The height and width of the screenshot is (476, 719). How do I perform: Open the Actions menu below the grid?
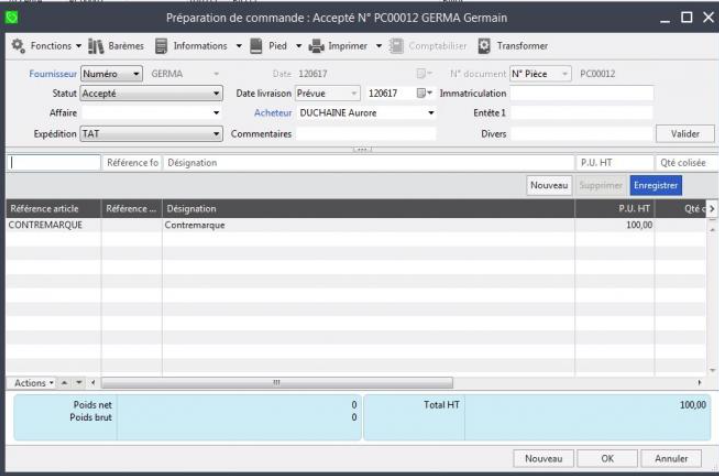[x=31, y=383]
